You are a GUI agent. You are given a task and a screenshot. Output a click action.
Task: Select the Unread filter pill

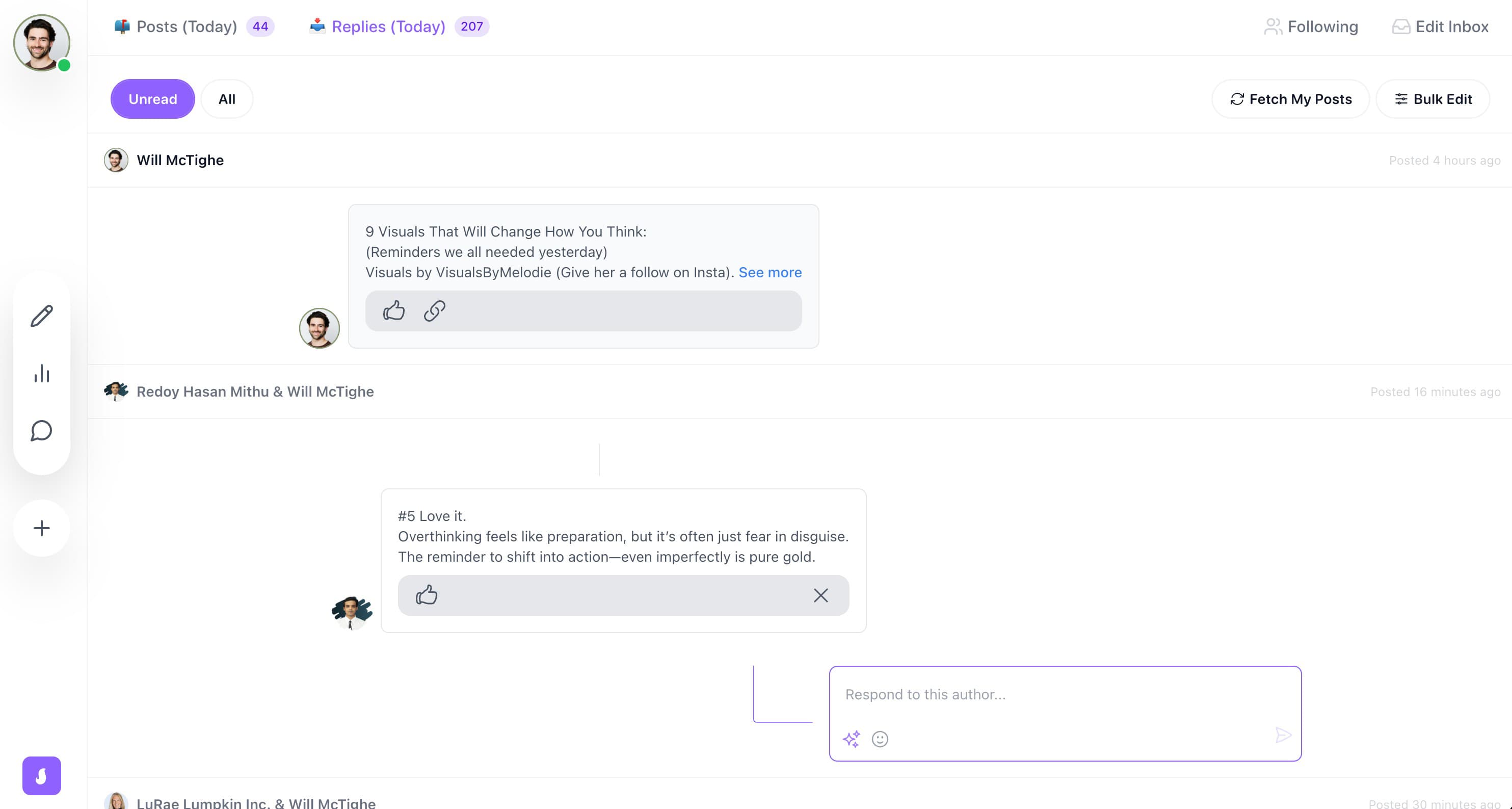coord(152,98)
